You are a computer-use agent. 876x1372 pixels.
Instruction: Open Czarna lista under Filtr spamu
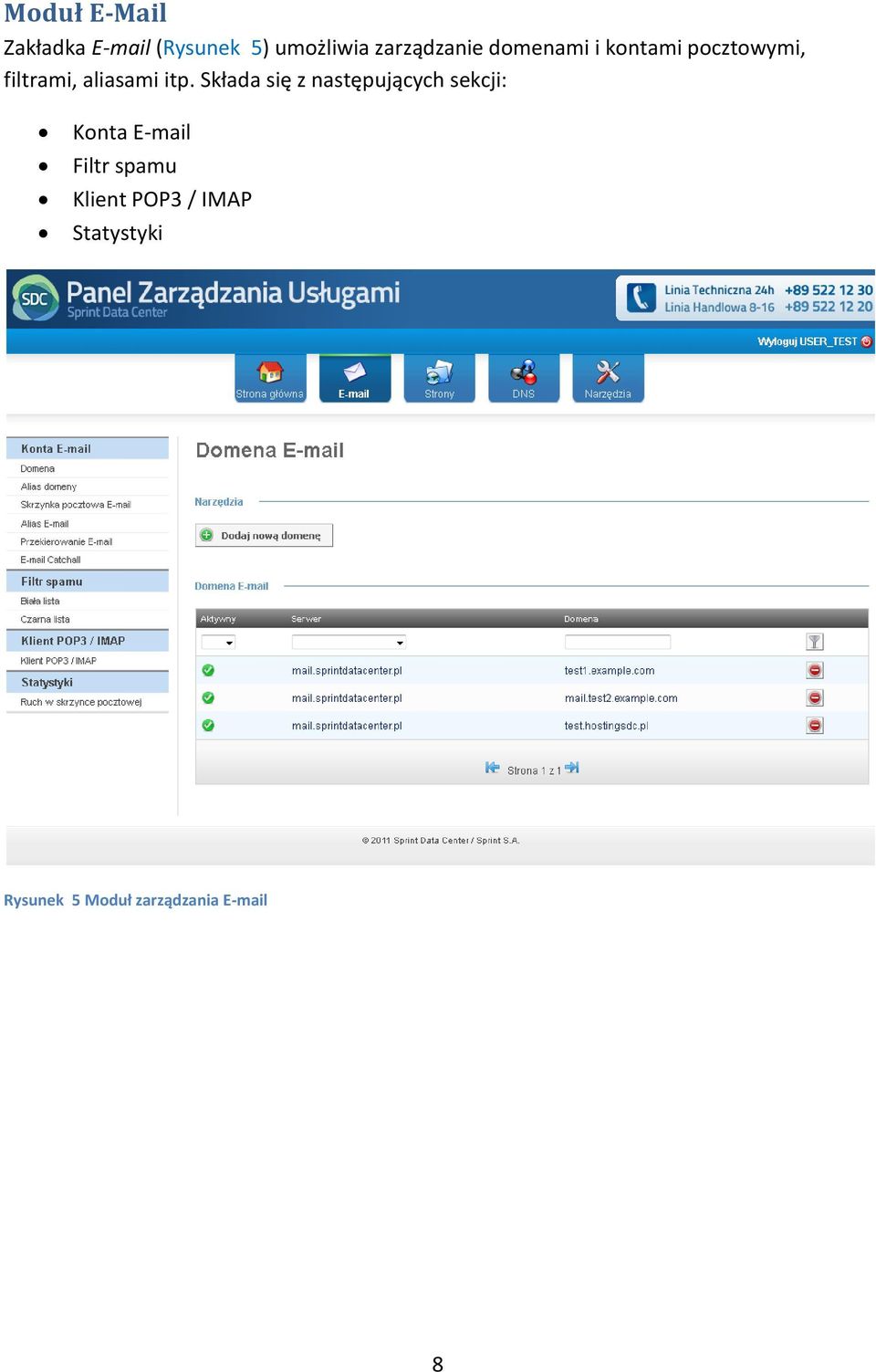click(x=45, y=619)
